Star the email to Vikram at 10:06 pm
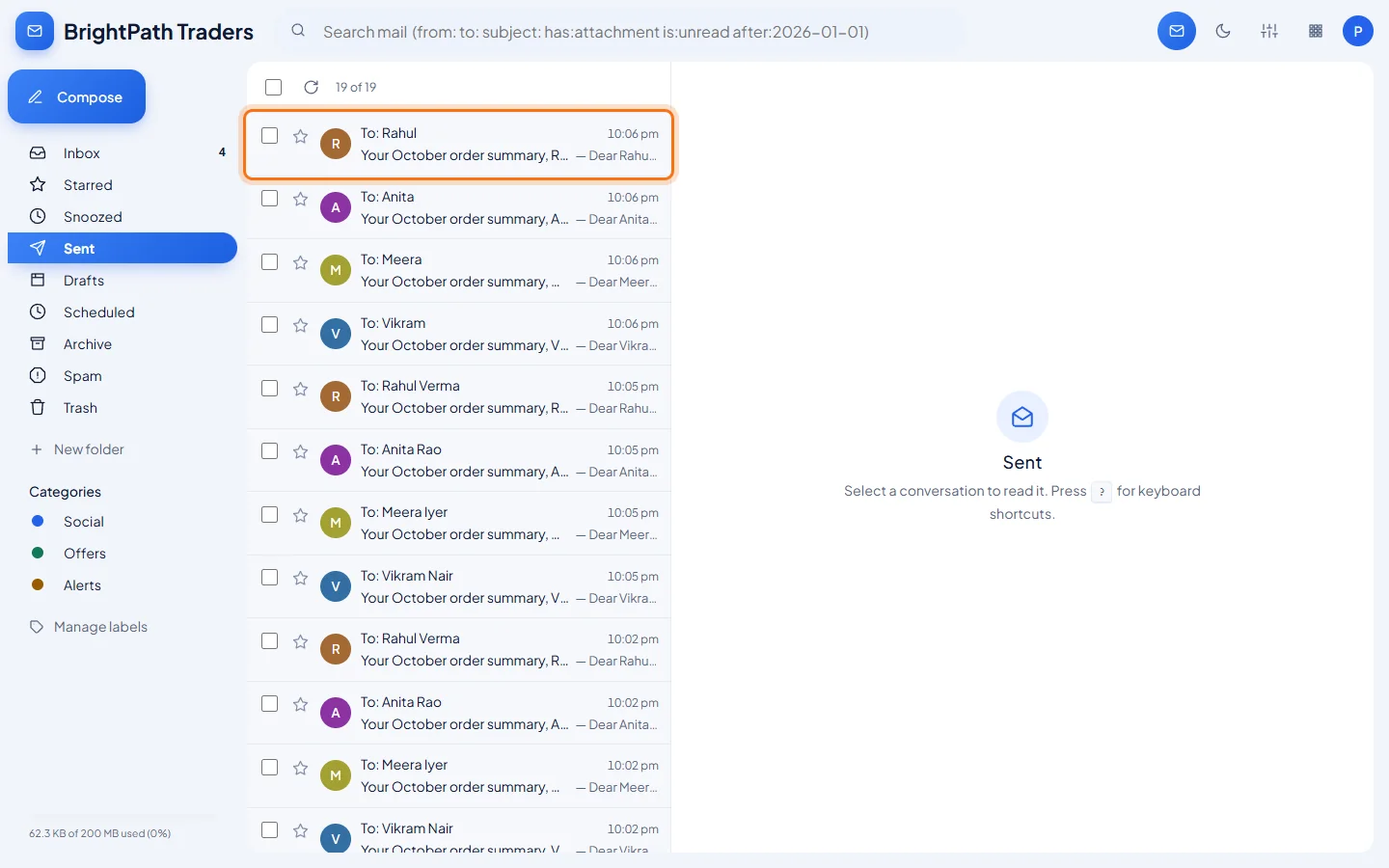Viewport: 1389px width, 868px height. click(301, 325)
